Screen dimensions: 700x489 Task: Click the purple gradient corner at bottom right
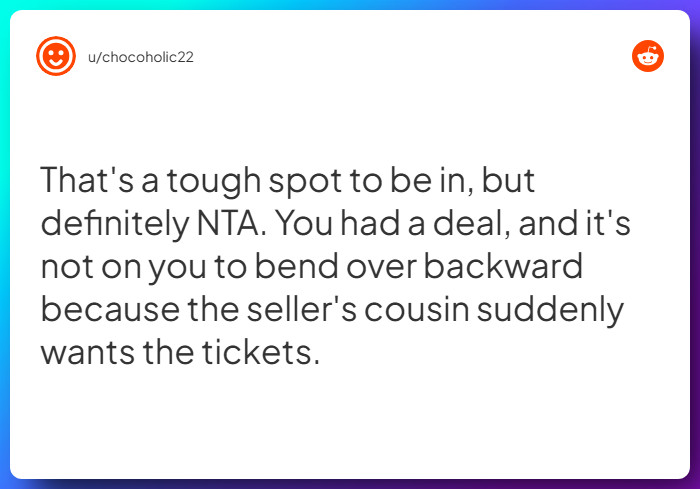(694, 483)
